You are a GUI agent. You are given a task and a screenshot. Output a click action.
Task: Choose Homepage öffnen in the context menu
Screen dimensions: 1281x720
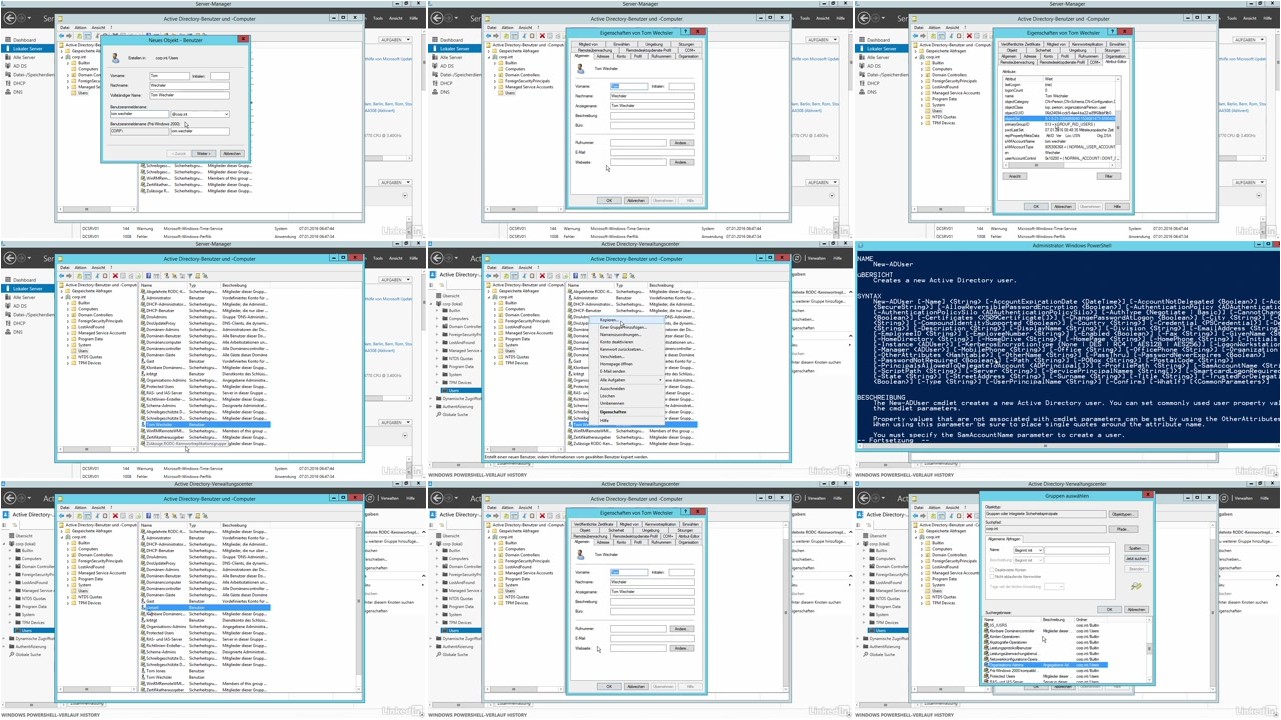pos(626,364)
